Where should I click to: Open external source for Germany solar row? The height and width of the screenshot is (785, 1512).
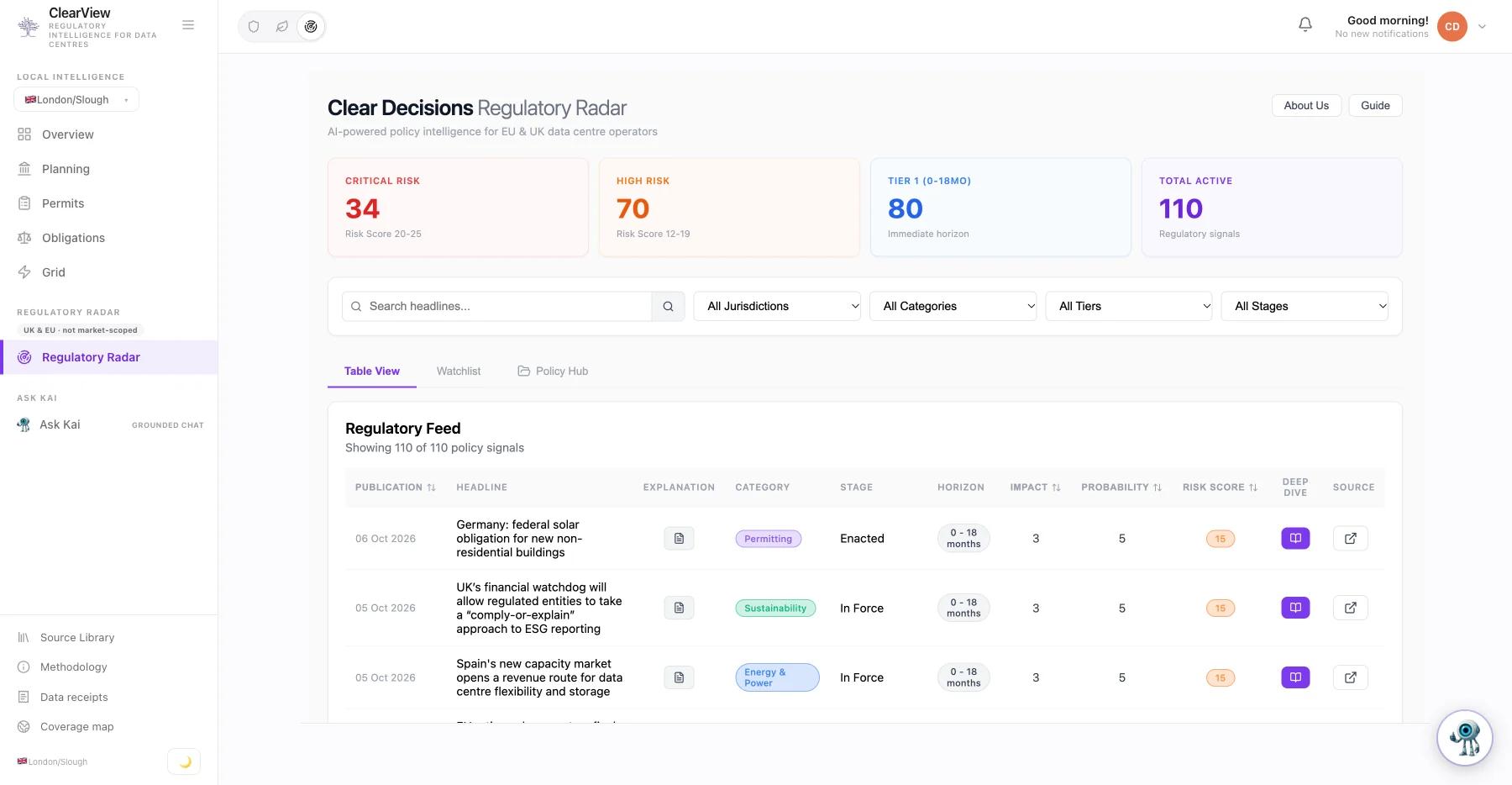pyautogui.click(x=1351, y=538)
